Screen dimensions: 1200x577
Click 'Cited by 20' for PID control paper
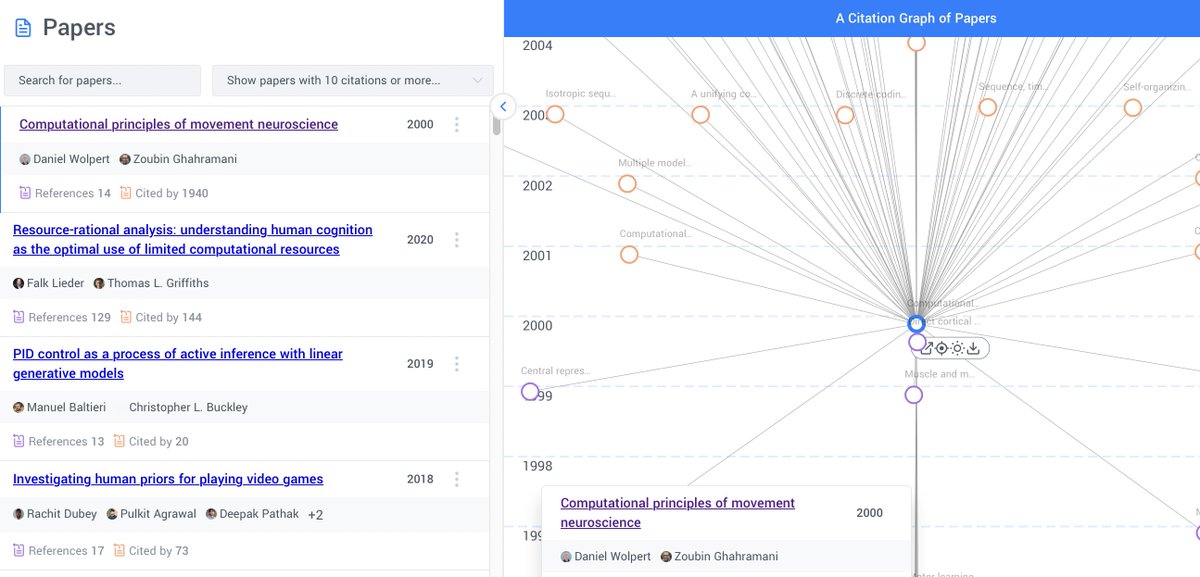coord(151,441)
